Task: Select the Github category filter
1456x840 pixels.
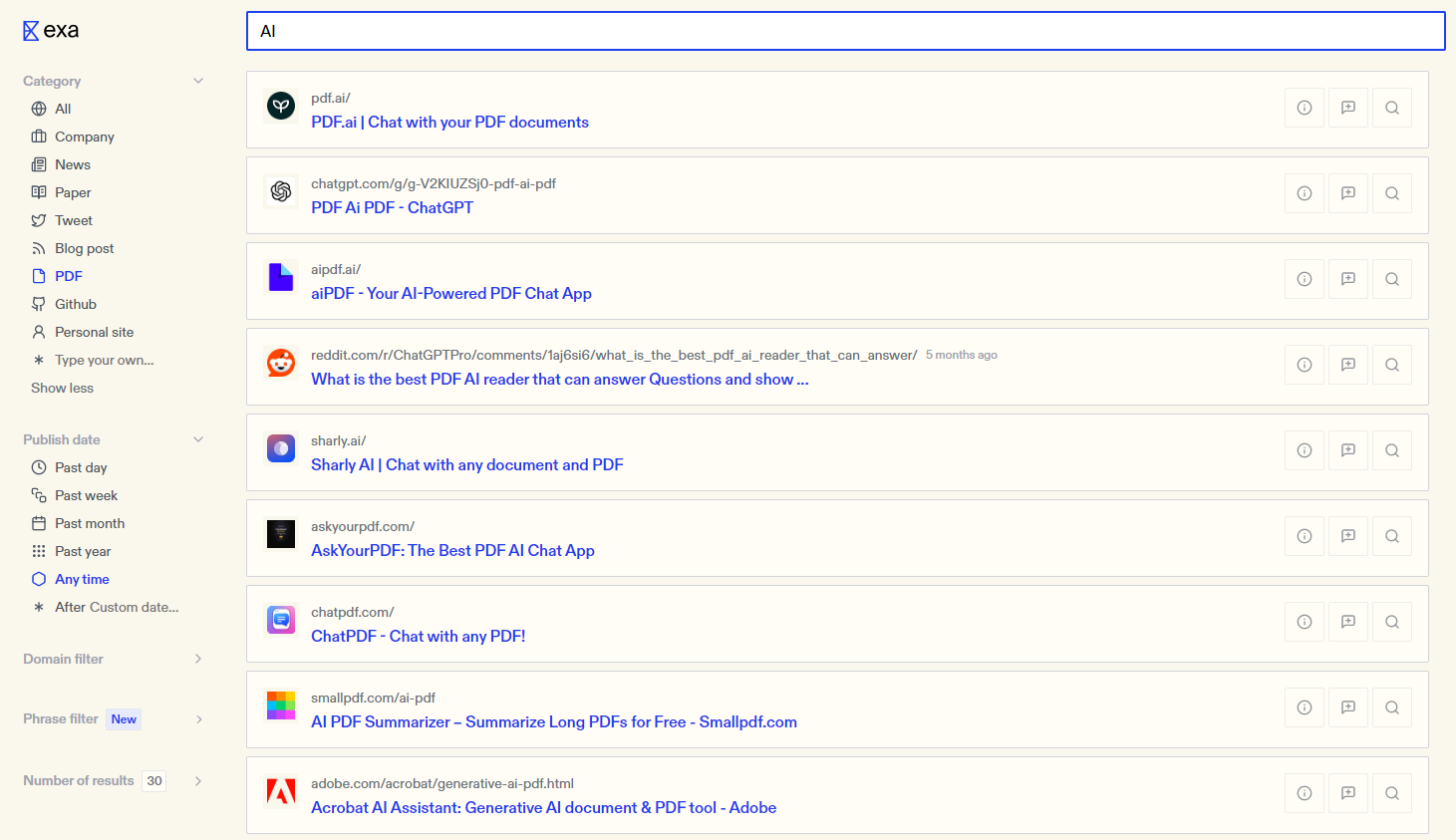Action: 64,304
